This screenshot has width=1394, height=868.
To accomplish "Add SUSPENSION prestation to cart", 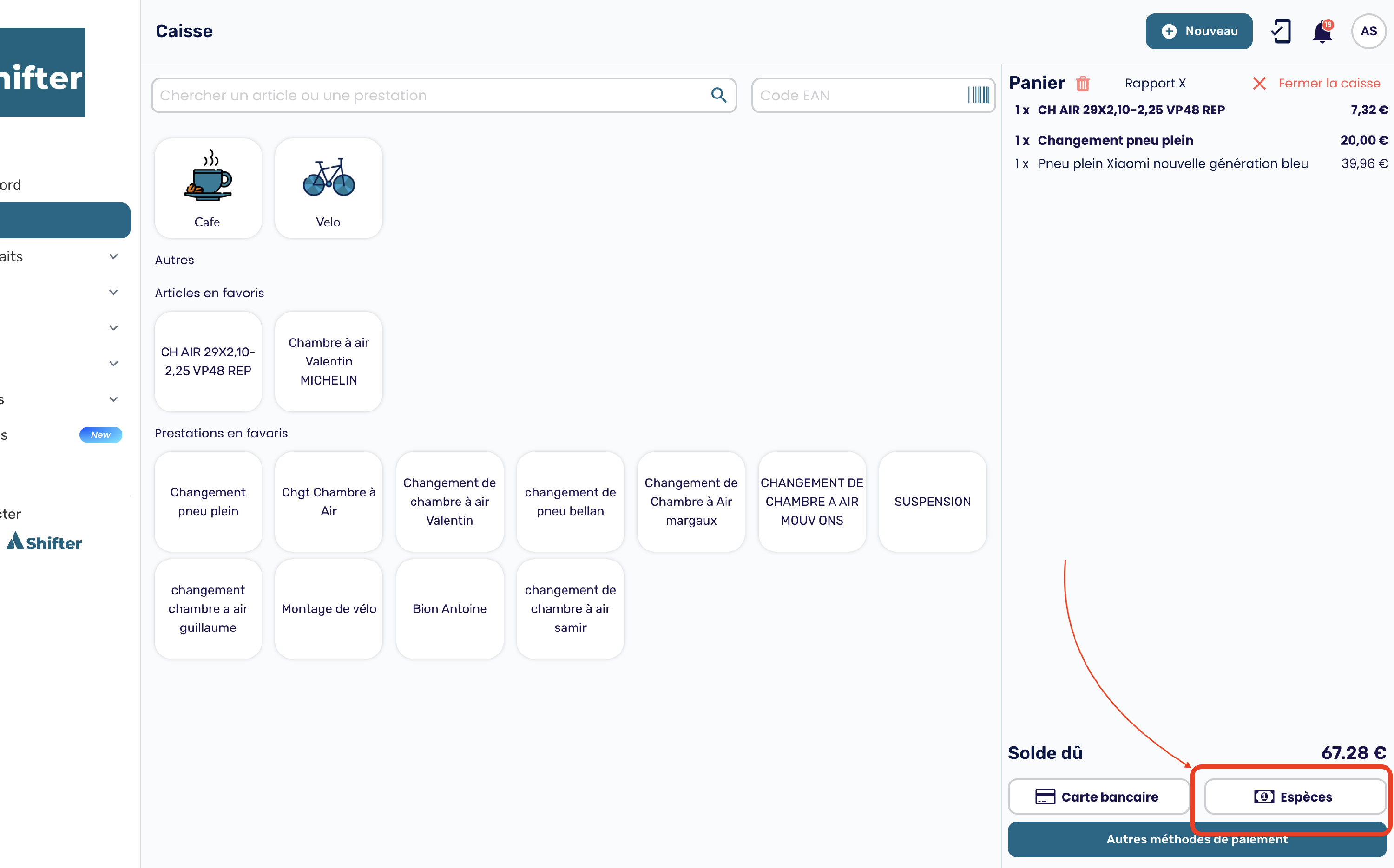I will point(932,501).
